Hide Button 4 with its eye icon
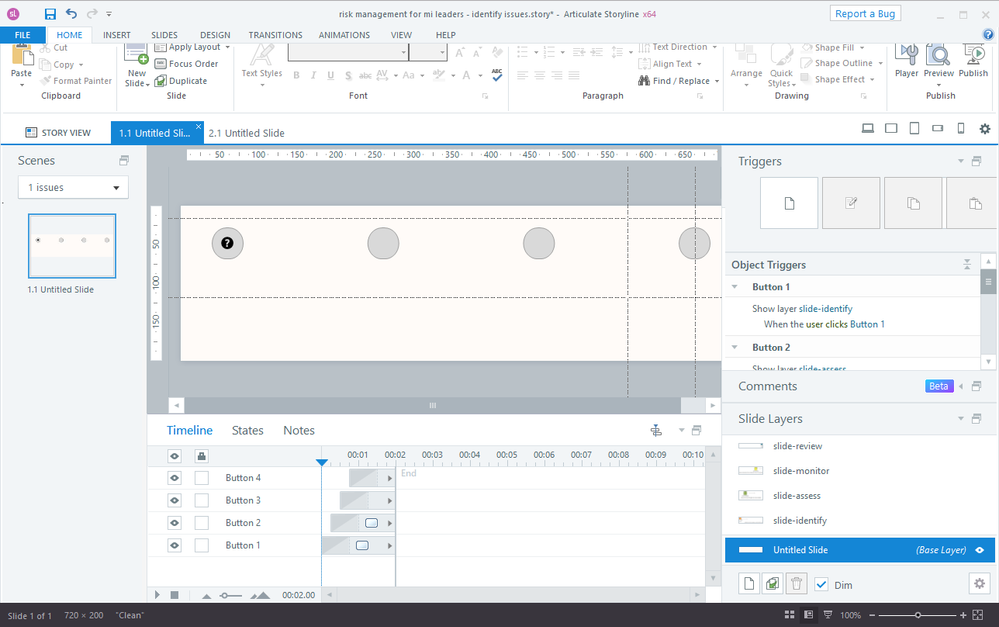999x627 pixels. [174, 478]
